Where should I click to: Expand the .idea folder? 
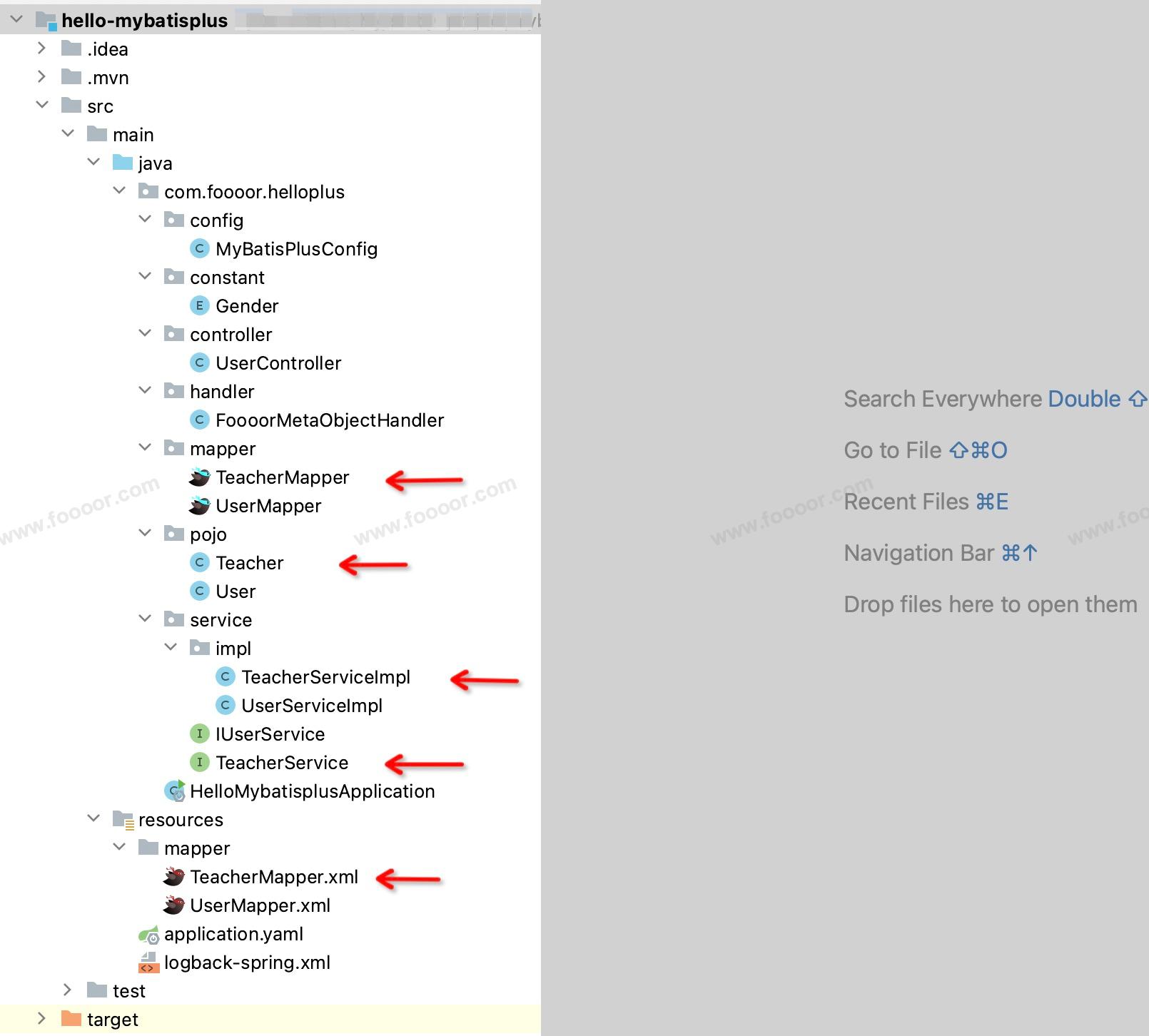click(41, 49)
